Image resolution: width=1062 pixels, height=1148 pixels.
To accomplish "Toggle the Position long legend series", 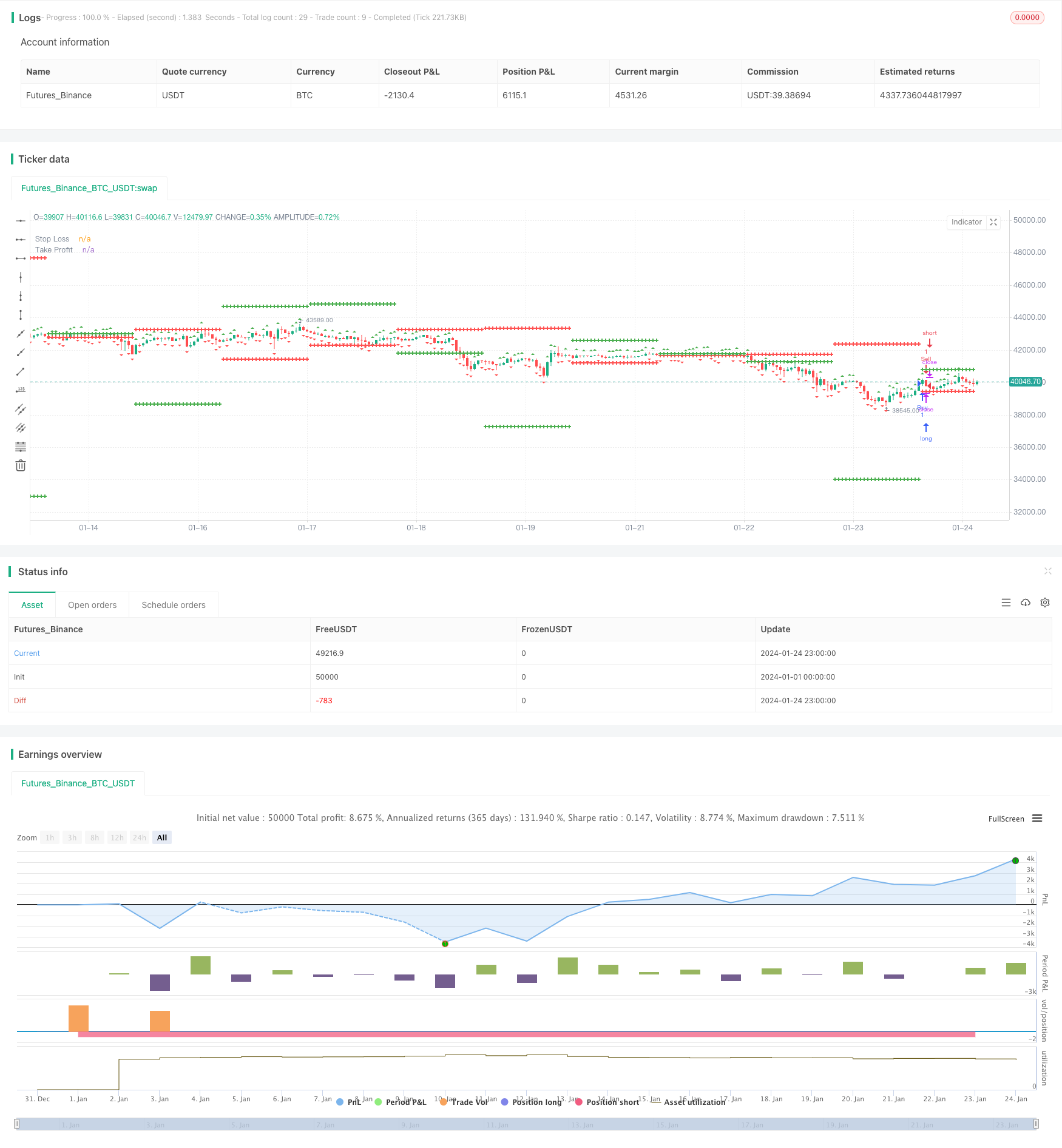I will (x=532, y=1102).
